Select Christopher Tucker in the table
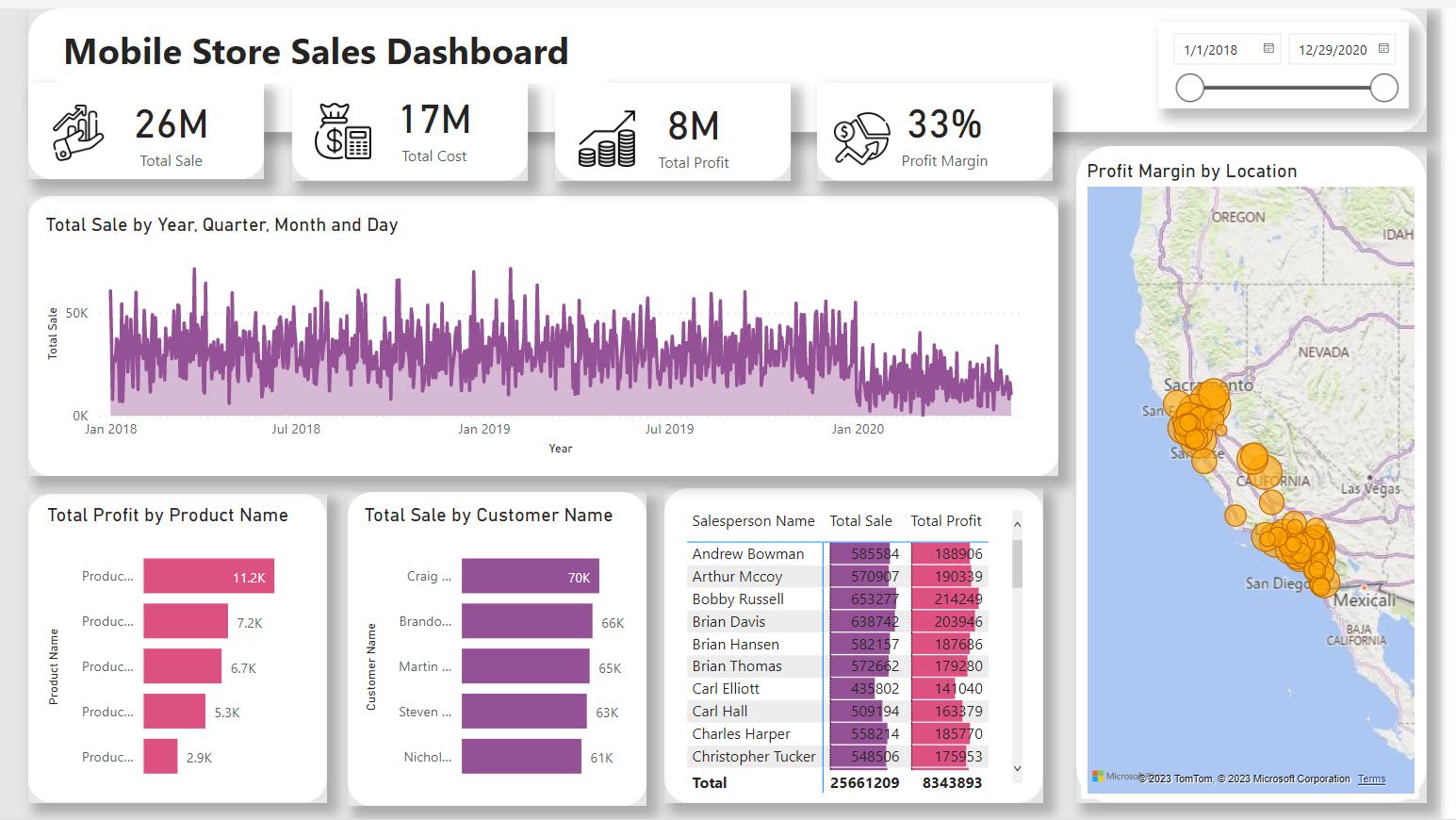This screenshot has height=820, width=1456. pyautogui.click(x=754, y=756)
